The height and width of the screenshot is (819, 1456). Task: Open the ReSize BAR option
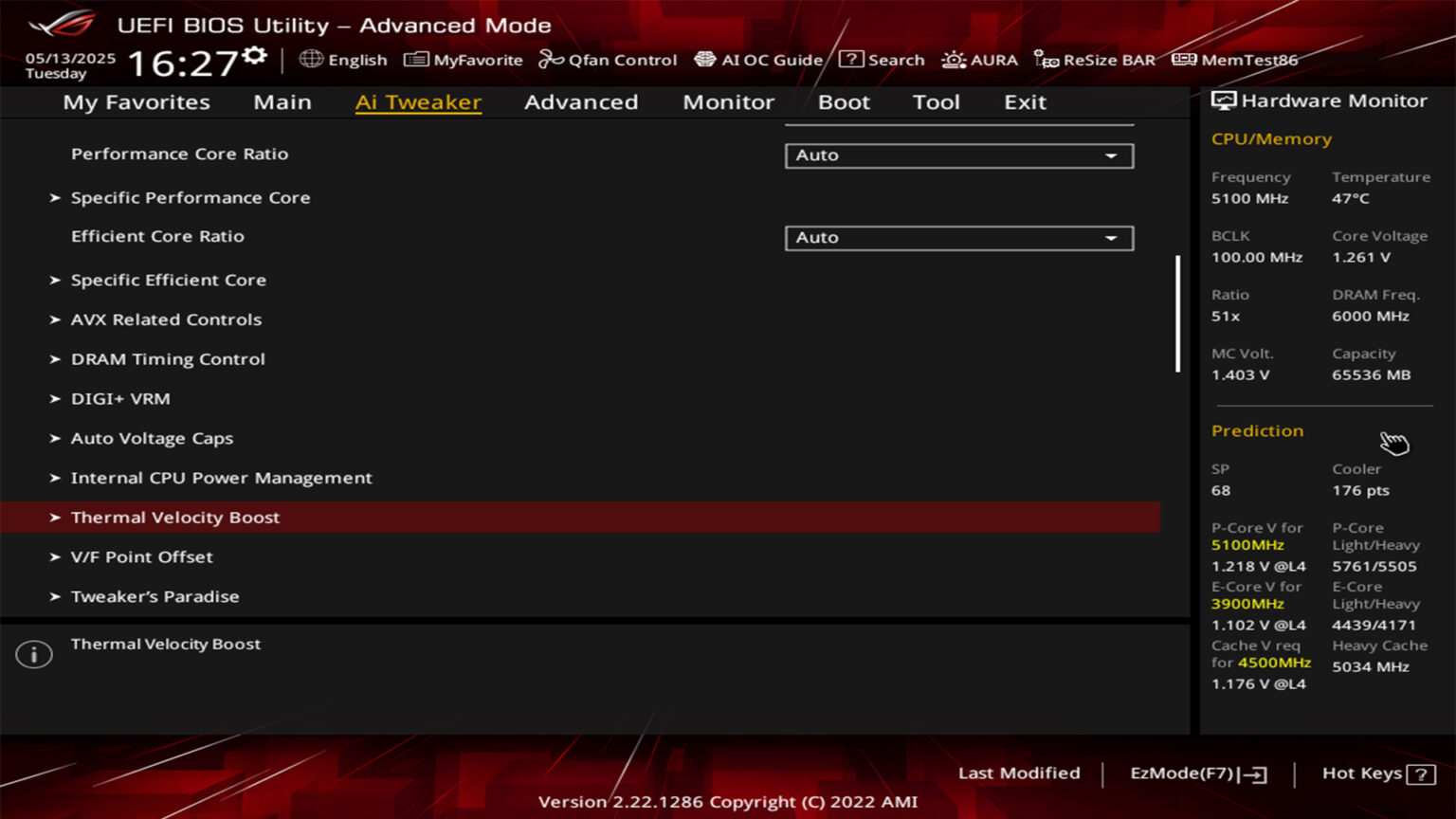[1095, 59]
